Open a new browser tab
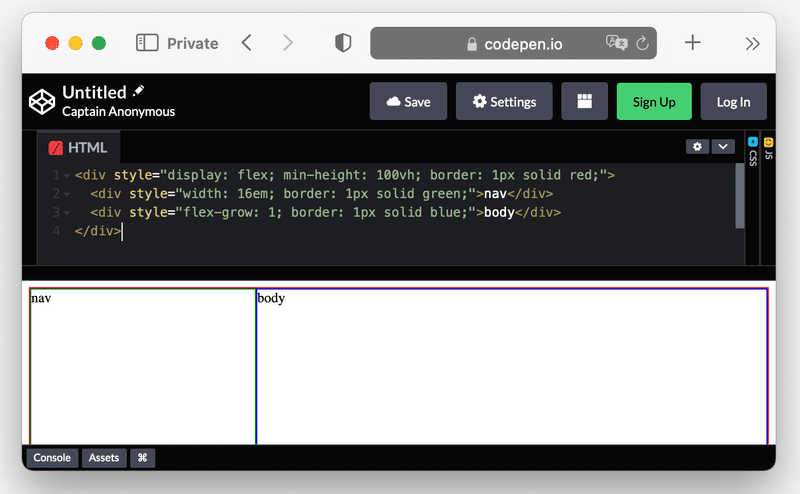Viewport: 800px width, 494px height. pyautogui.click(x=692, y=42)
